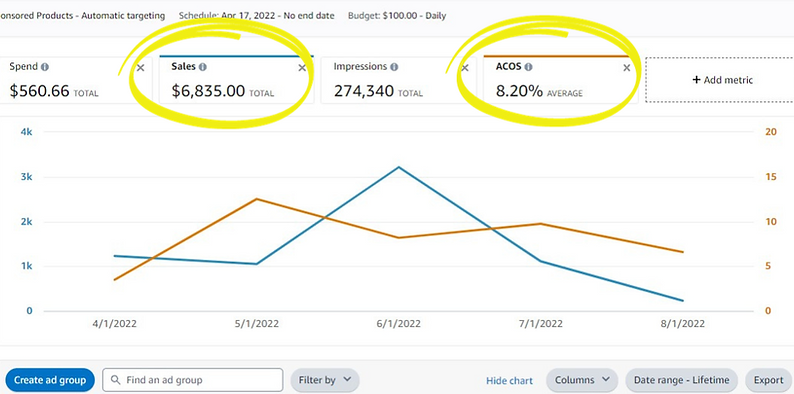Select the ACOS metric card

[561, 80]
